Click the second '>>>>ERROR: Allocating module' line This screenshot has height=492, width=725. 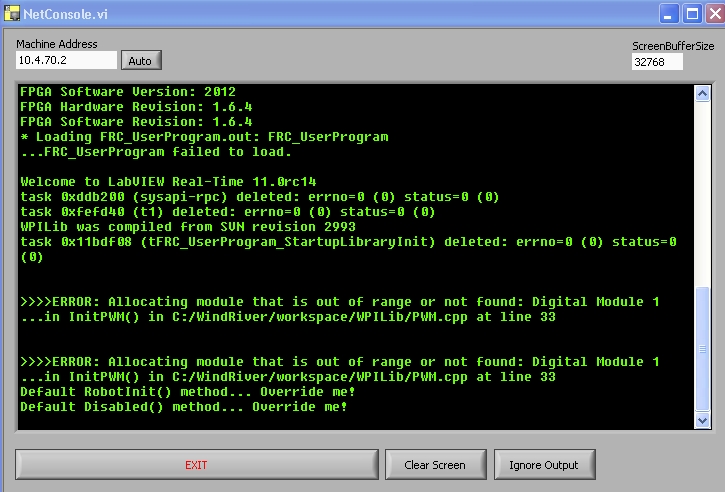[x=340, y=362]
